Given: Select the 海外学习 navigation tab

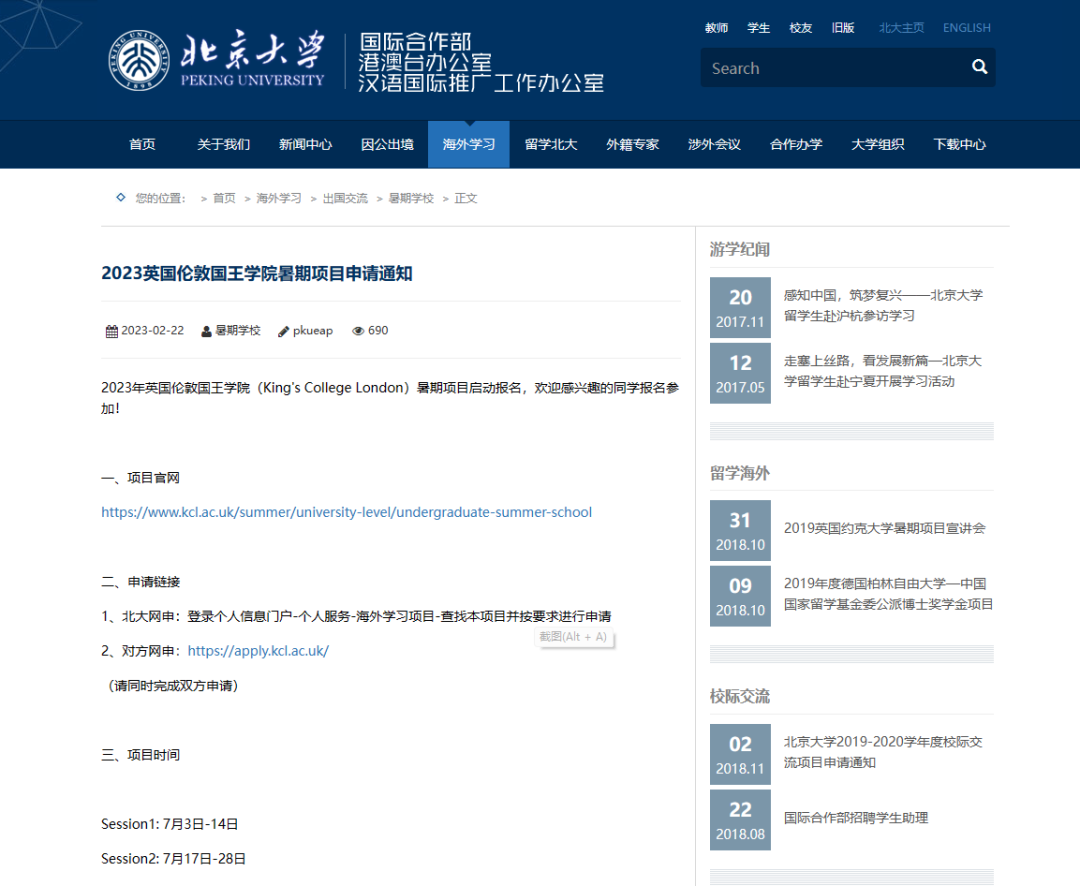Looking at the screenshot, I should 468,145.
